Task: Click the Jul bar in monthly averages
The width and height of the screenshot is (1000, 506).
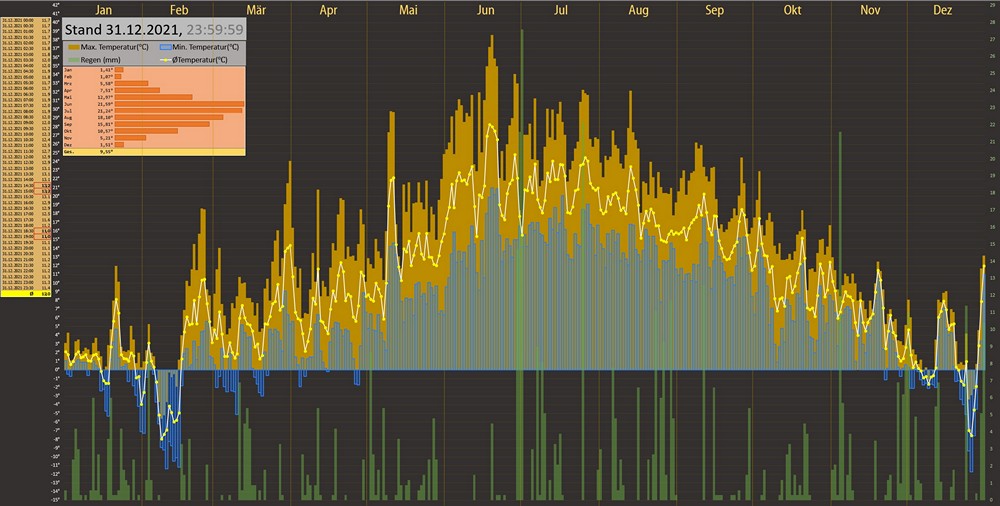Action: [178, 111]
